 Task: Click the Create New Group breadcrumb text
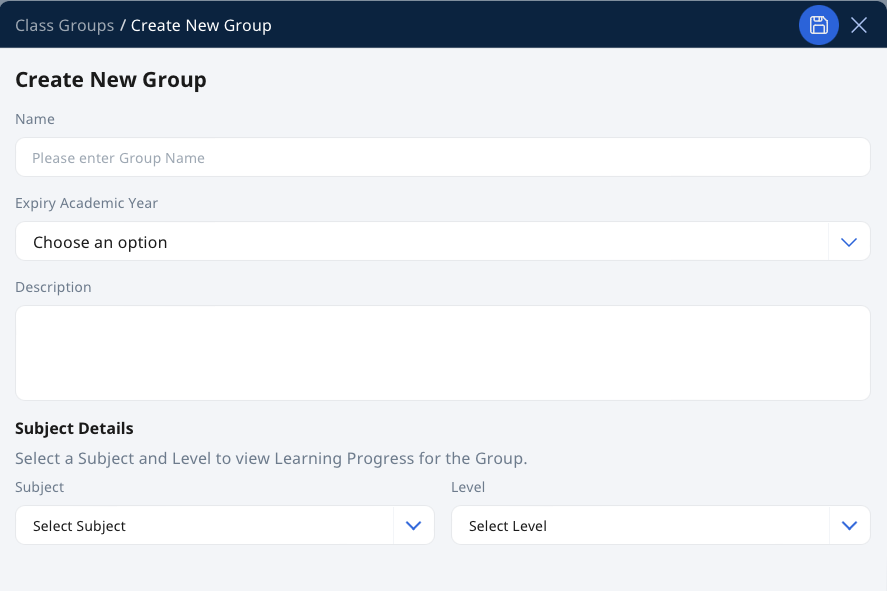tap(201, 25)
